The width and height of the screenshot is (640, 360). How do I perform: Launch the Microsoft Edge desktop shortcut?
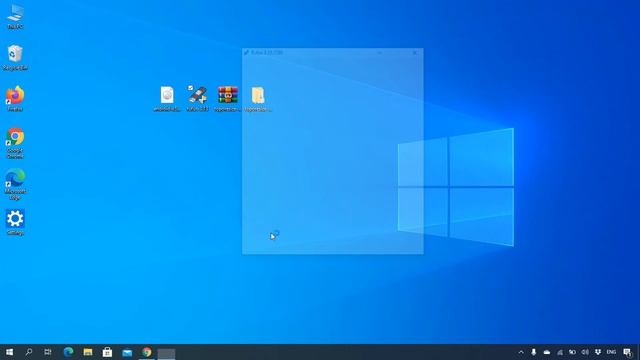pyautogui.click(x=15, y=184)
